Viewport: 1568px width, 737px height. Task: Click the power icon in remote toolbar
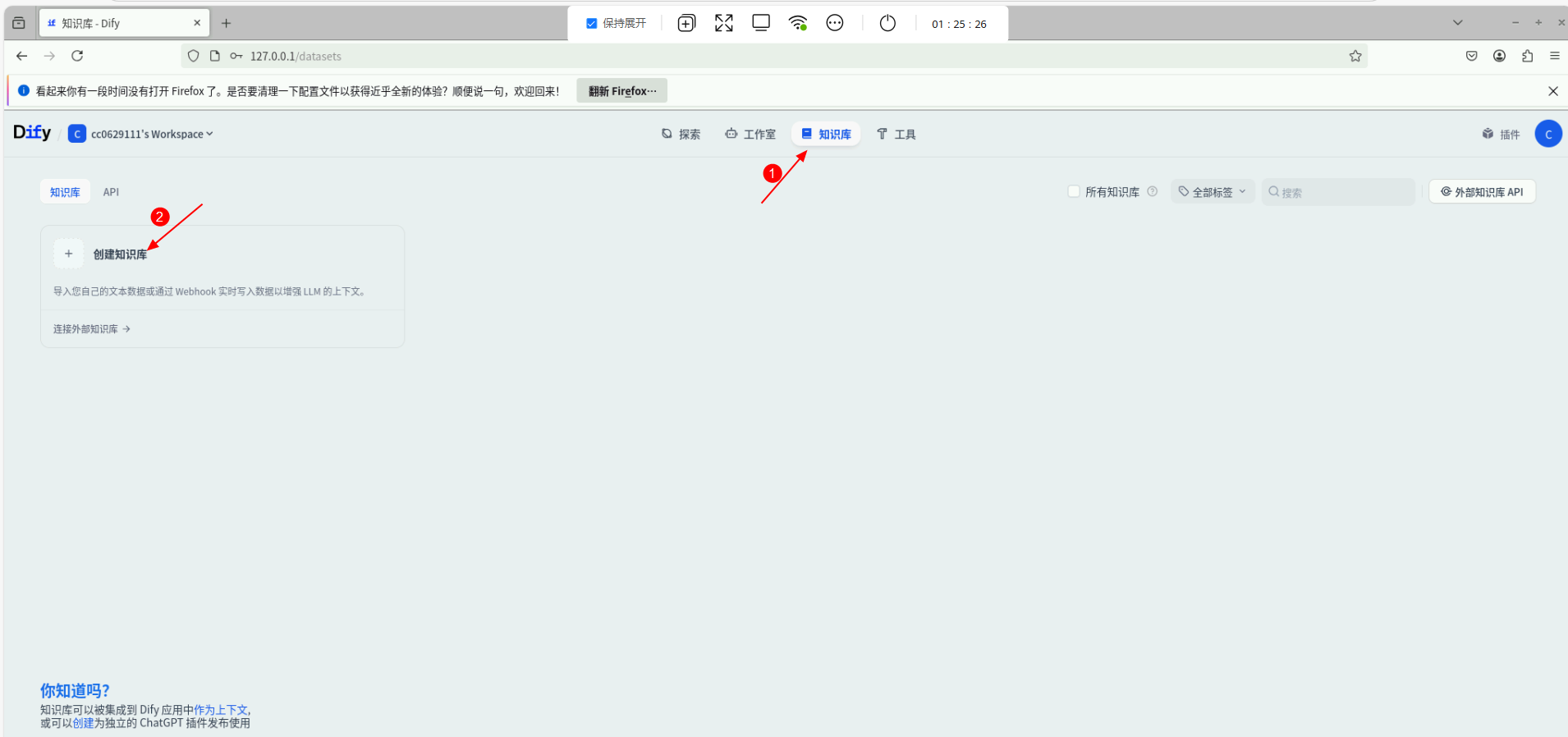(x=887, y=23)
